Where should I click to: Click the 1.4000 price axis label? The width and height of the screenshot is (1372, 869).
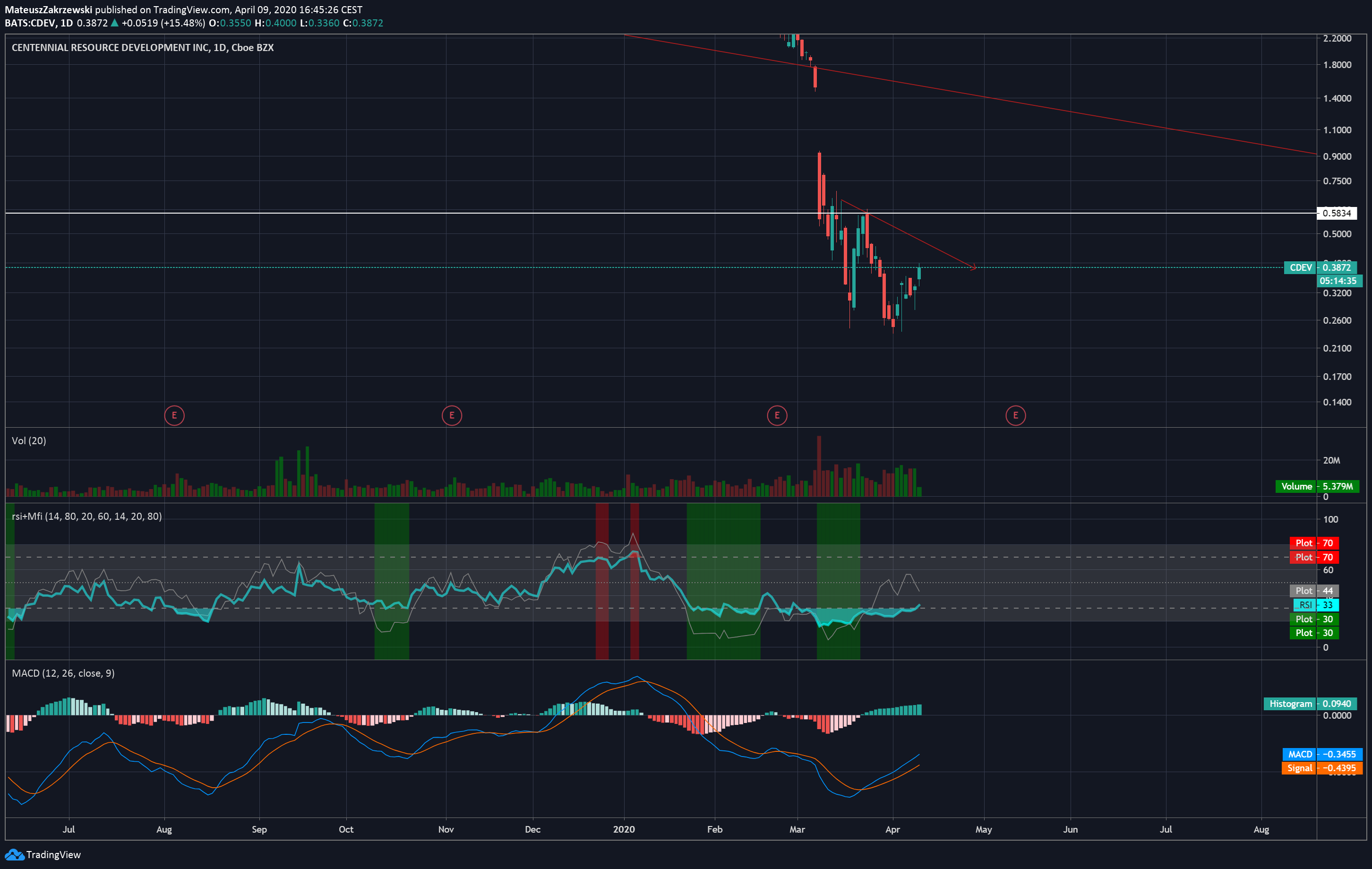point(1337,99)
